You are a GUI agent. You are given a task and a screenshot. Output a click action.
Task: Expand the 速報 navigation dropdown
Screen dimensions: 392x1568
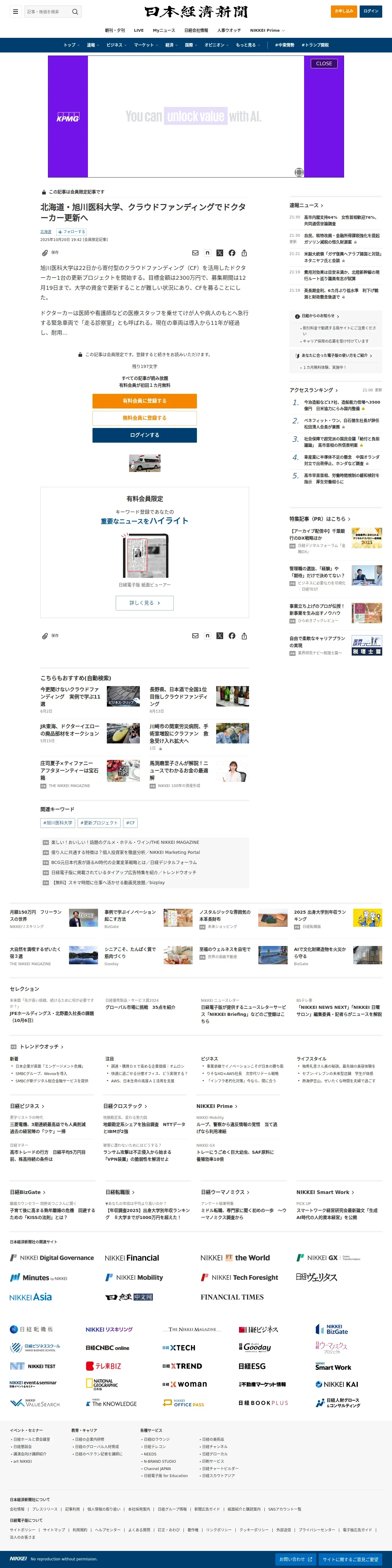[x=93, y=45]
